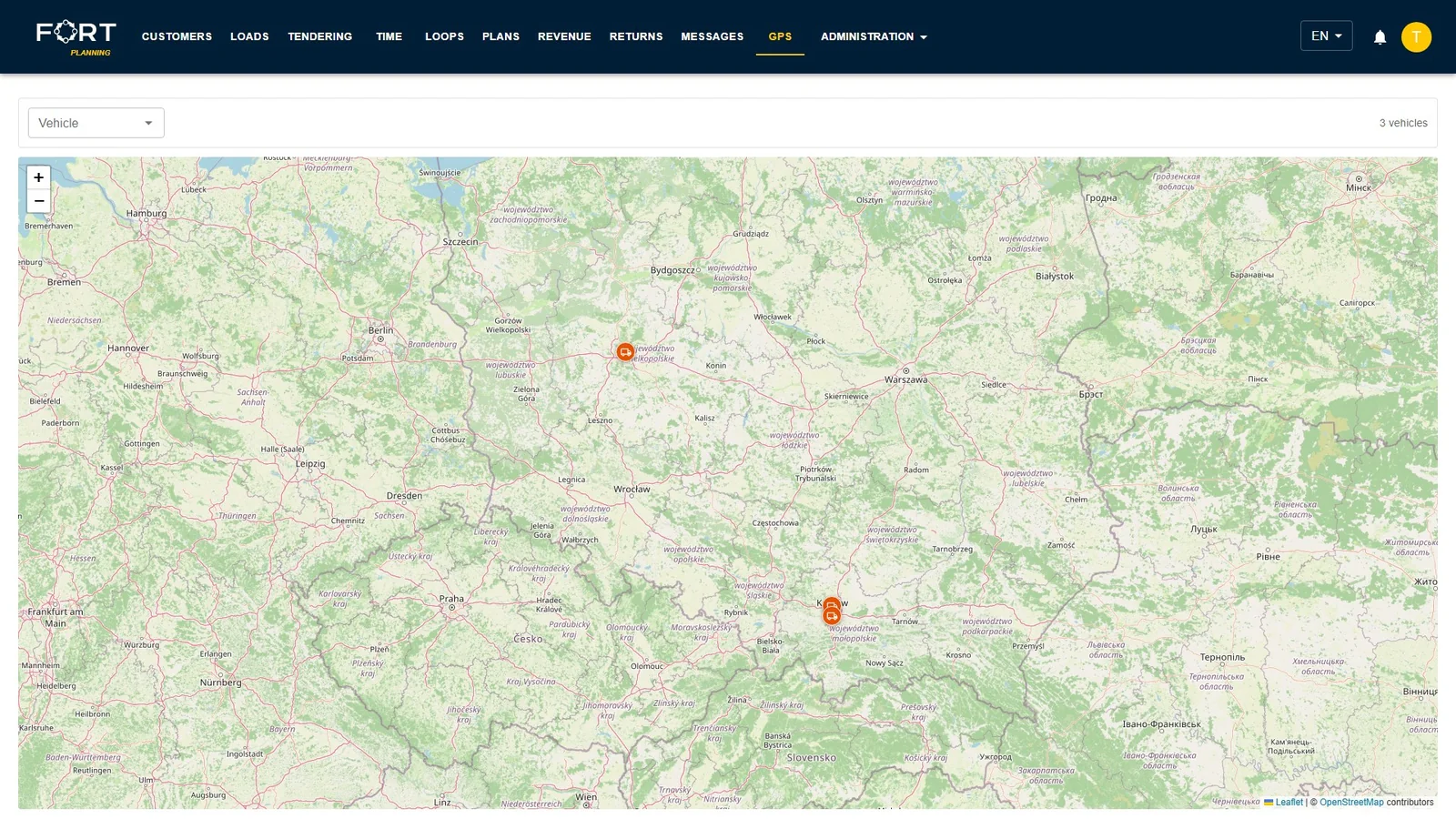The height and width of the screenshot is (819, 1456).
Task: Expand the Administration menu
Action: click(x=874, y=37)
